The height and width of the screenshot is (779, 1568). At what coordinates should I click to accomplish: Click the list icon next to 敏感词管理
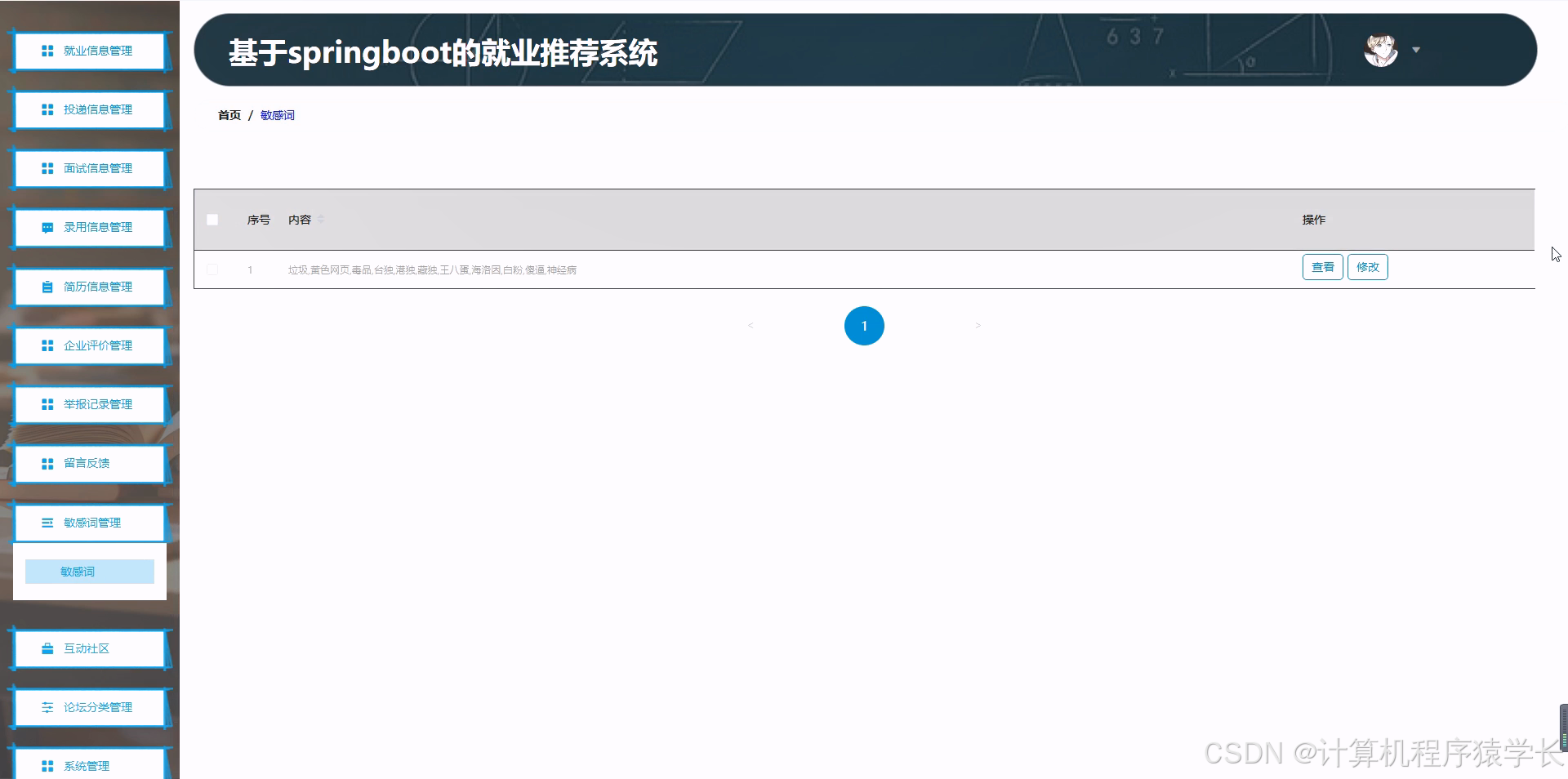[47, 523]
